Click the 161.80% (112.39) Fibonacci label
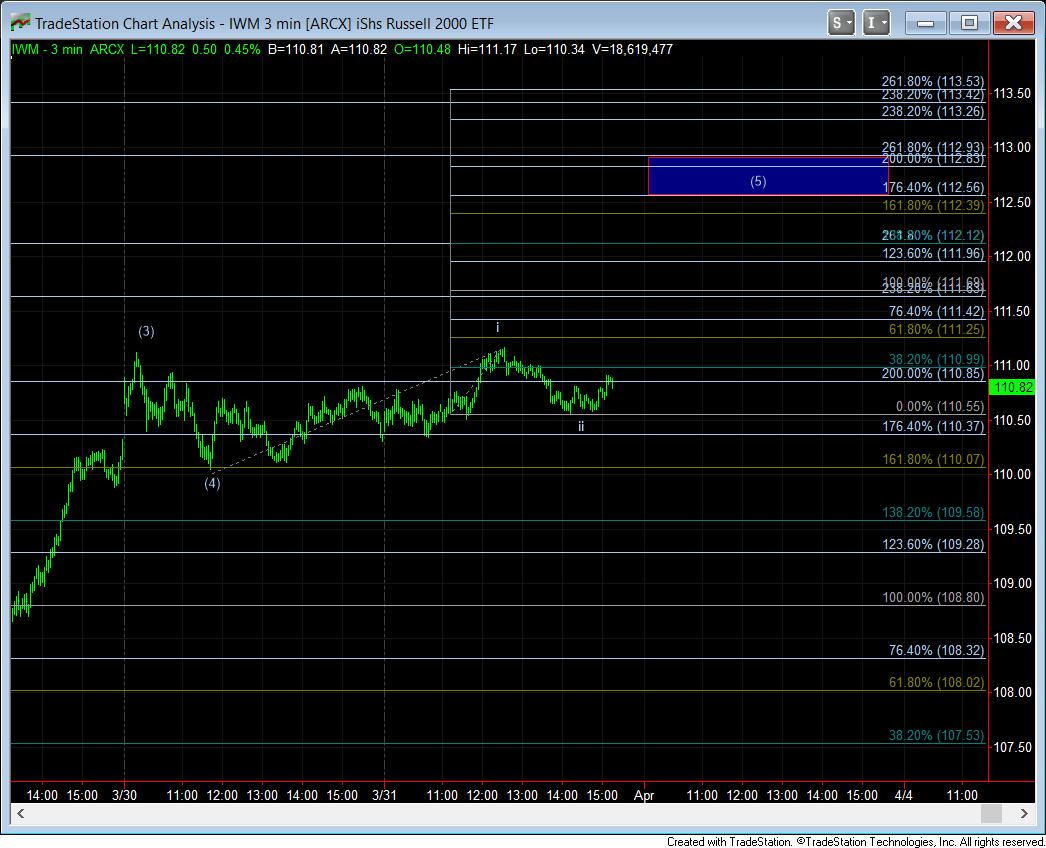The image size is (1046, 848). tap(933, 205)
